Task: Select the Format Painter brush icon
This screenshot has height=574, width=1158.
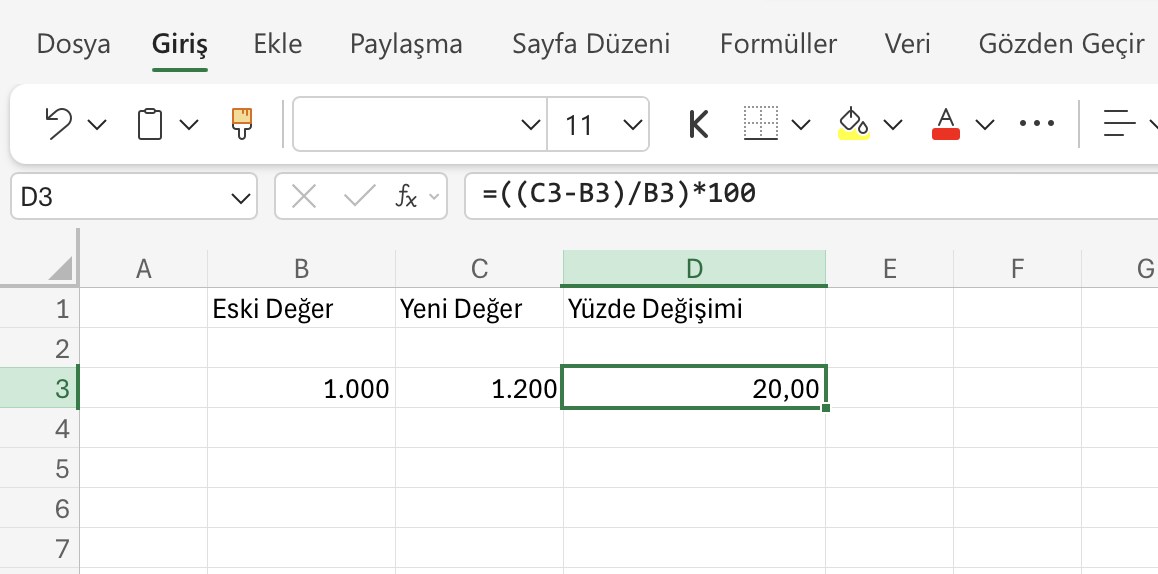Action: (241, 123)
